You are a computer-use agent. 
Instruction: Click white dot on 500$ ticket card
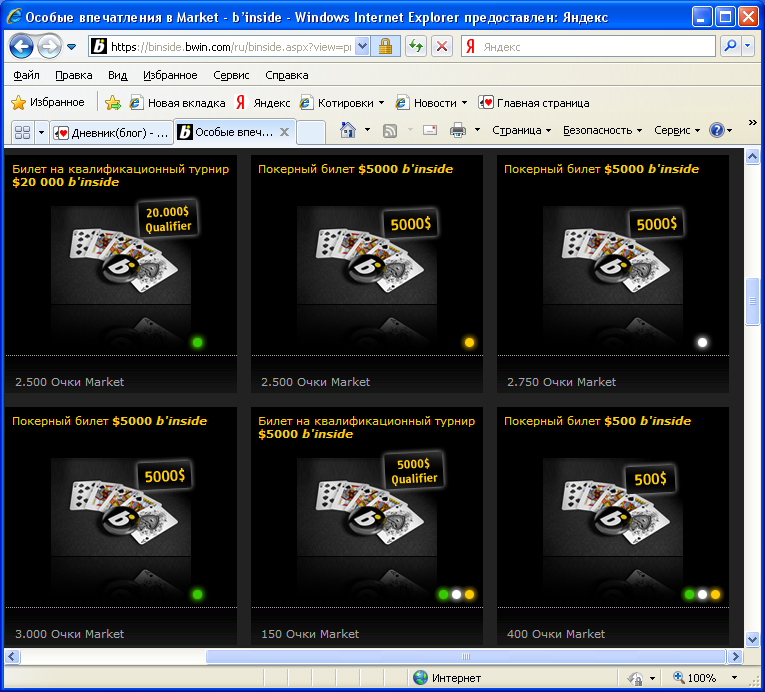coord(702,594)
